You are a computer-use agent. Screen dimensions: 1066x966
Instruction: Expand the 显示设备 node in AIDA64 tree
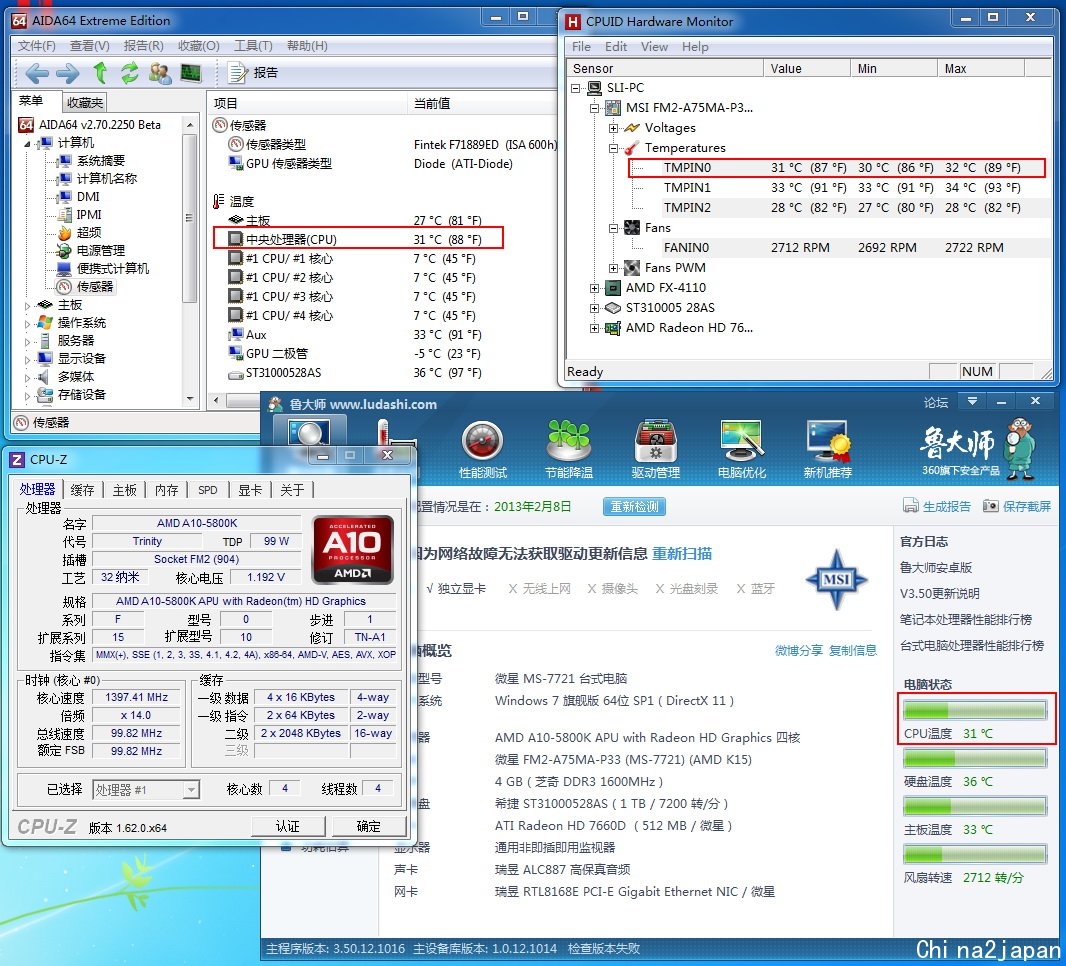27,360
